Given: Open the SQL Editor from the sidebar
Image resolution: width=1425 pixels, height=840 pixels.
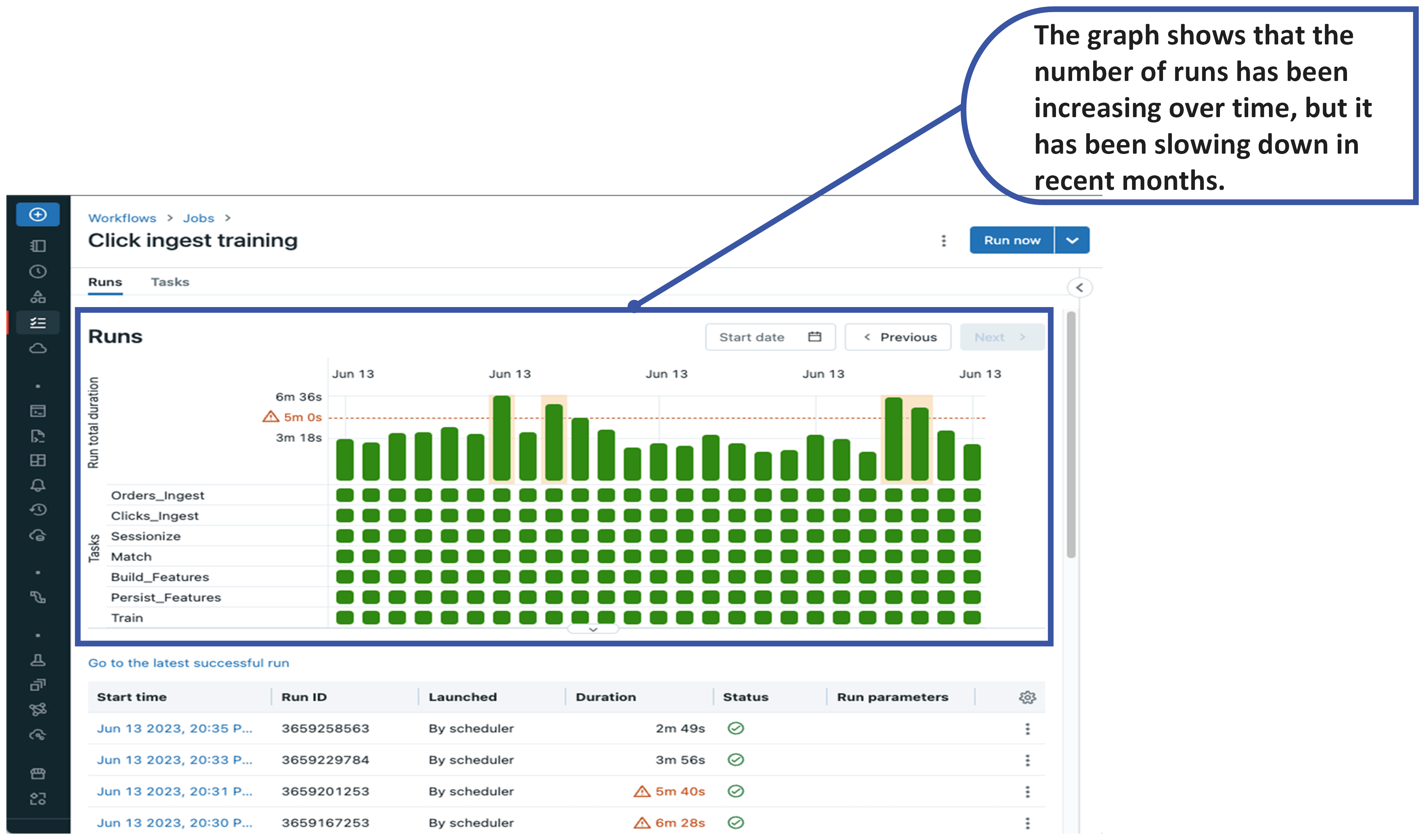Looking at the screenshot, I should pyautogui.click(x=38, y=411).
